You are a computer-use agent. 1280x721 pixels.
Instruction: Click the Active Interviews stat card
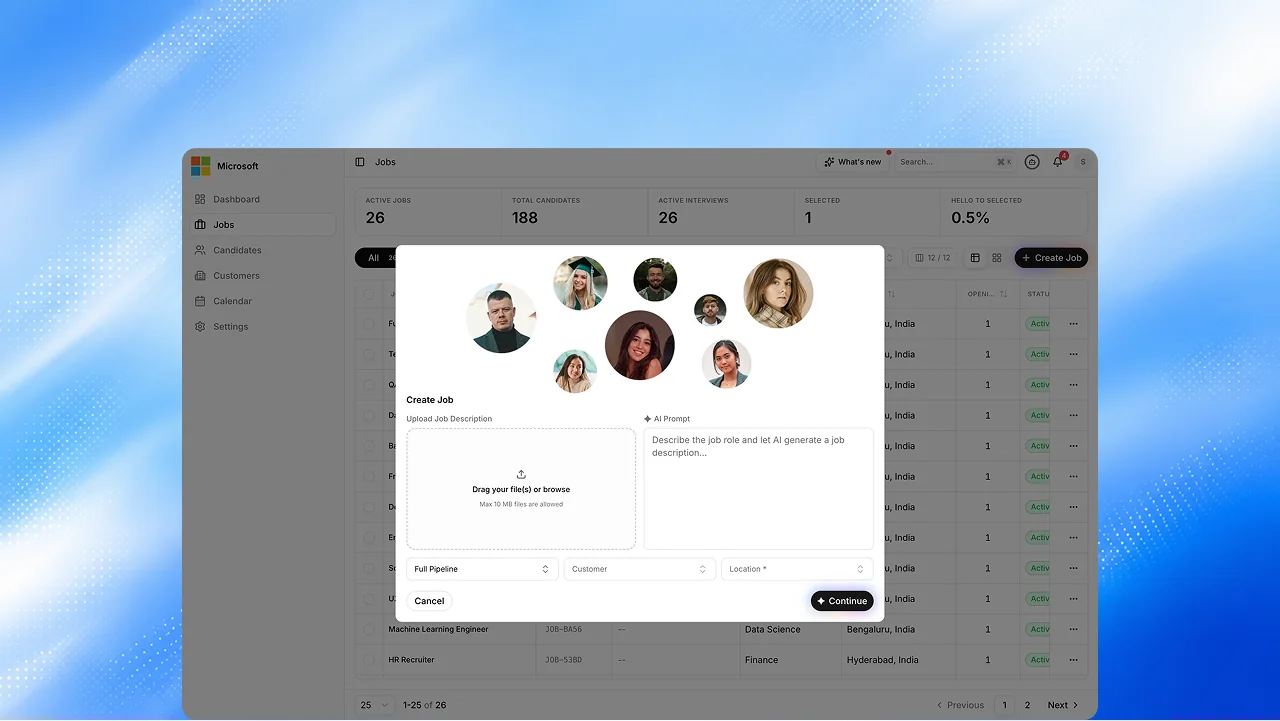721,212
